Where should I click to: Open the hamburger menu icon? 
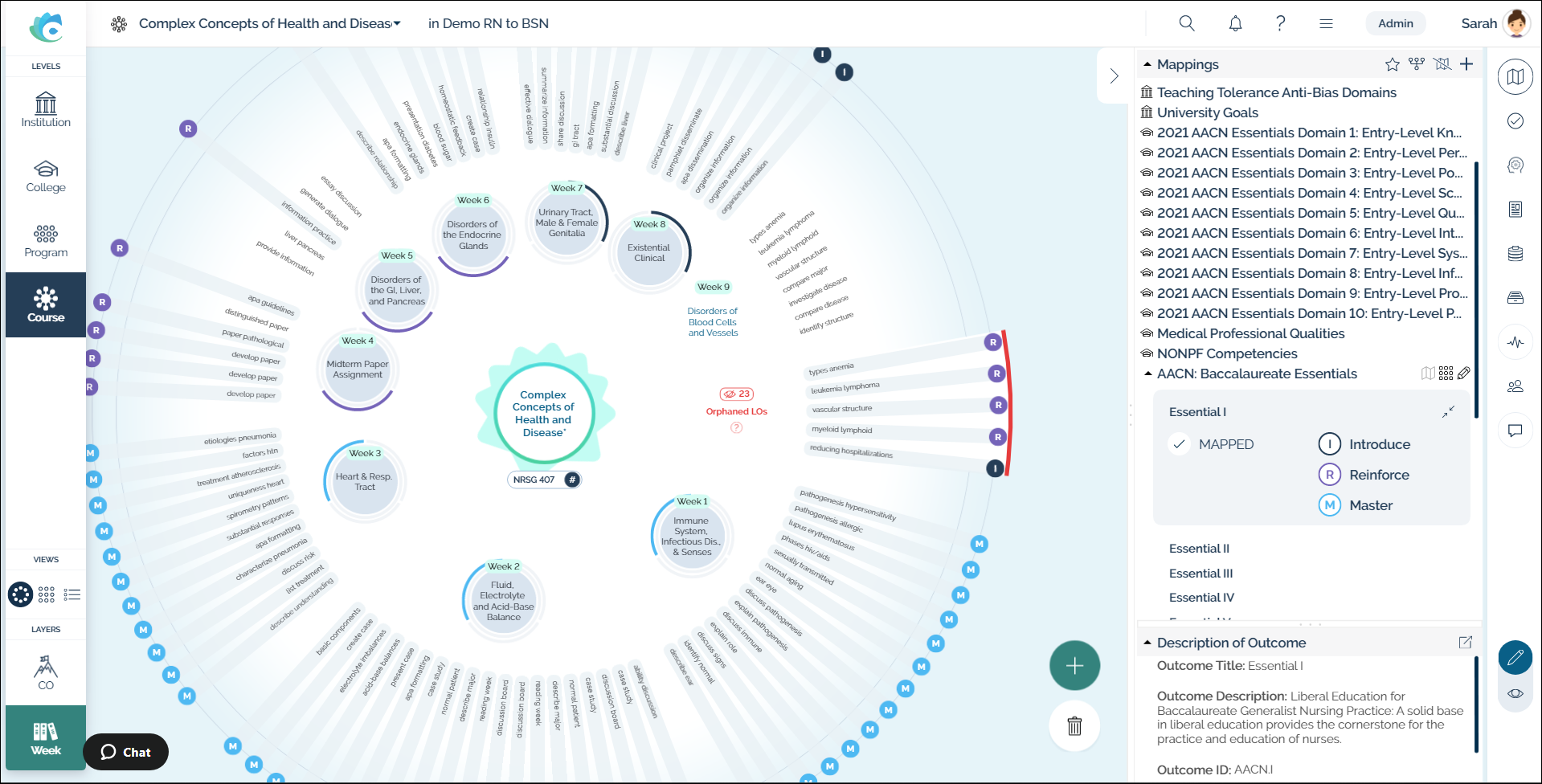1327,23
